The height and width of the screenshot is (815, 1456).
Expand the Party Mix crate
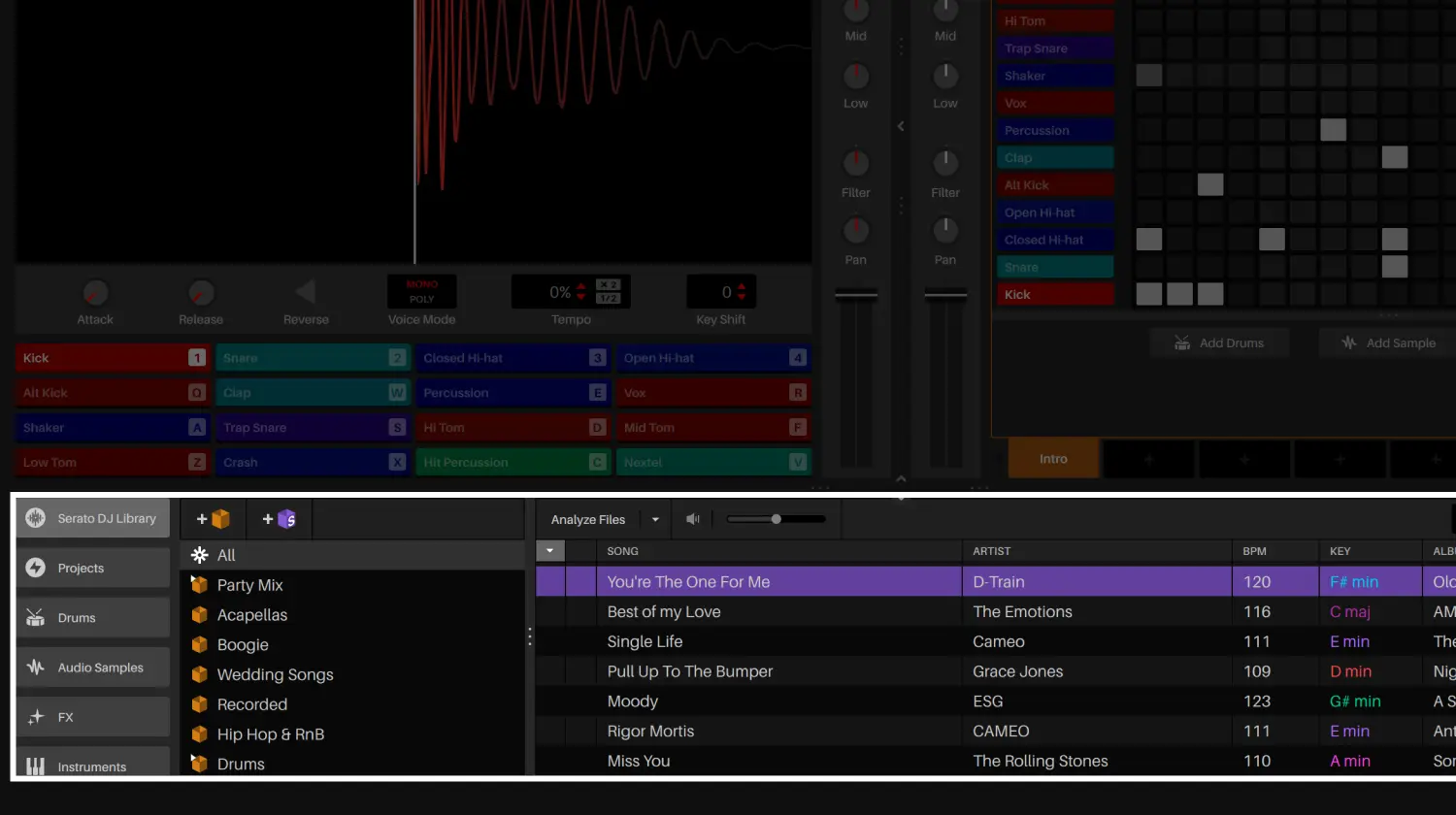click(194, 580)
